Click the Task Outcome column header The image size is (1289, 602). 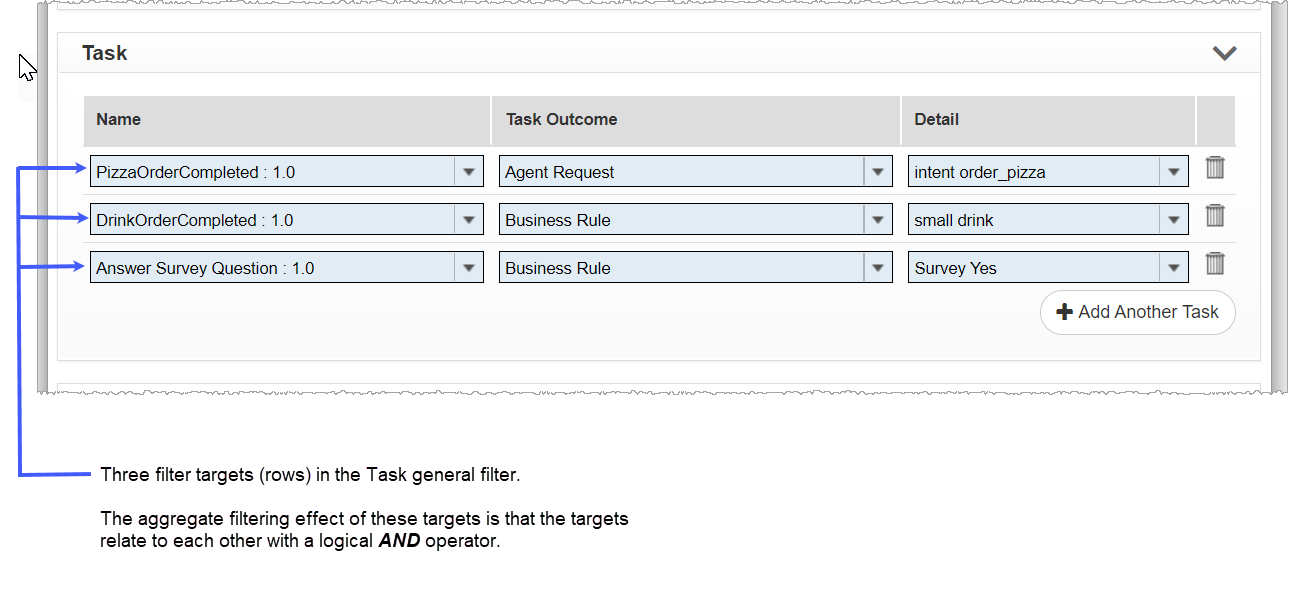click(x=561, y=120)
